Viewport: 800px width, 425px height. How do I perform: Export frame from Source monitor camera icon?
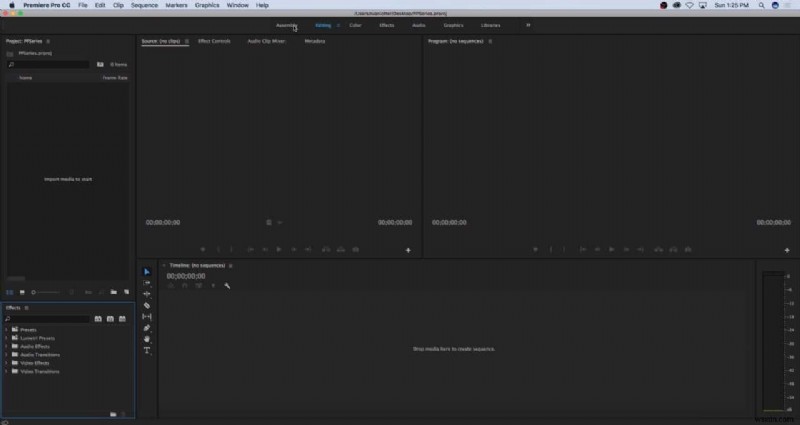coord(356,249)
